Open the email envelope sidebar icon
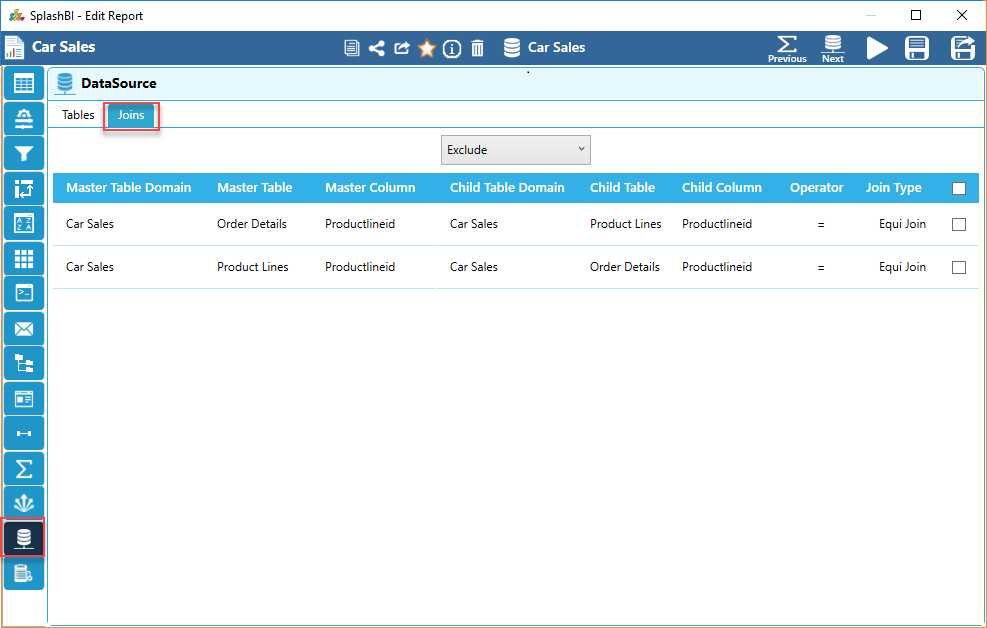The image size is (987, 628). click(24, 328)
